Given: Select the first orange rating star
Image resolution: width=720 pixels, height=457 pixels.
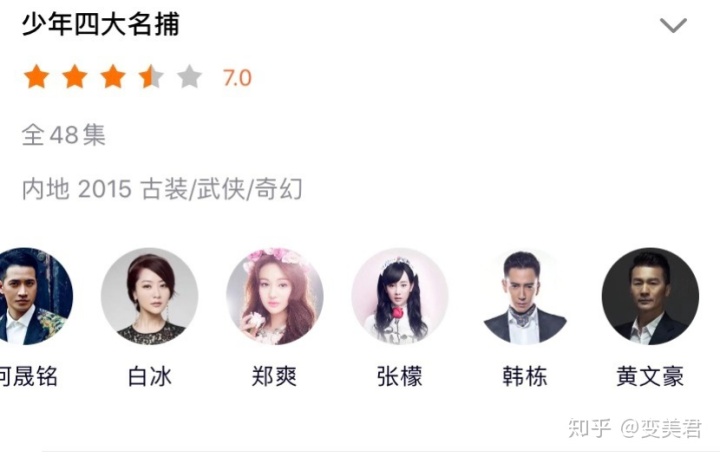Looking at the screenshot, I should point(37,77).
